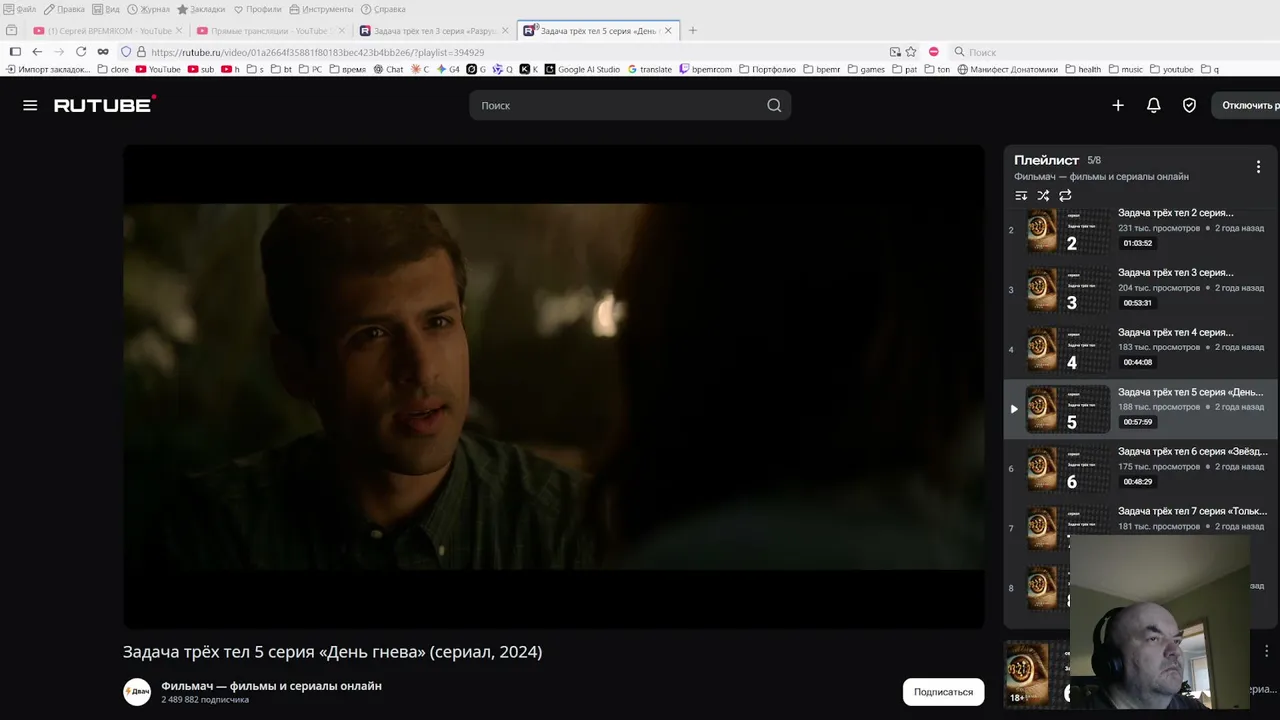Expand the Портфолио bookmarks folder
Image resolution: width=1280 pixels, height=720 pixels.
[x=767, y=70]
